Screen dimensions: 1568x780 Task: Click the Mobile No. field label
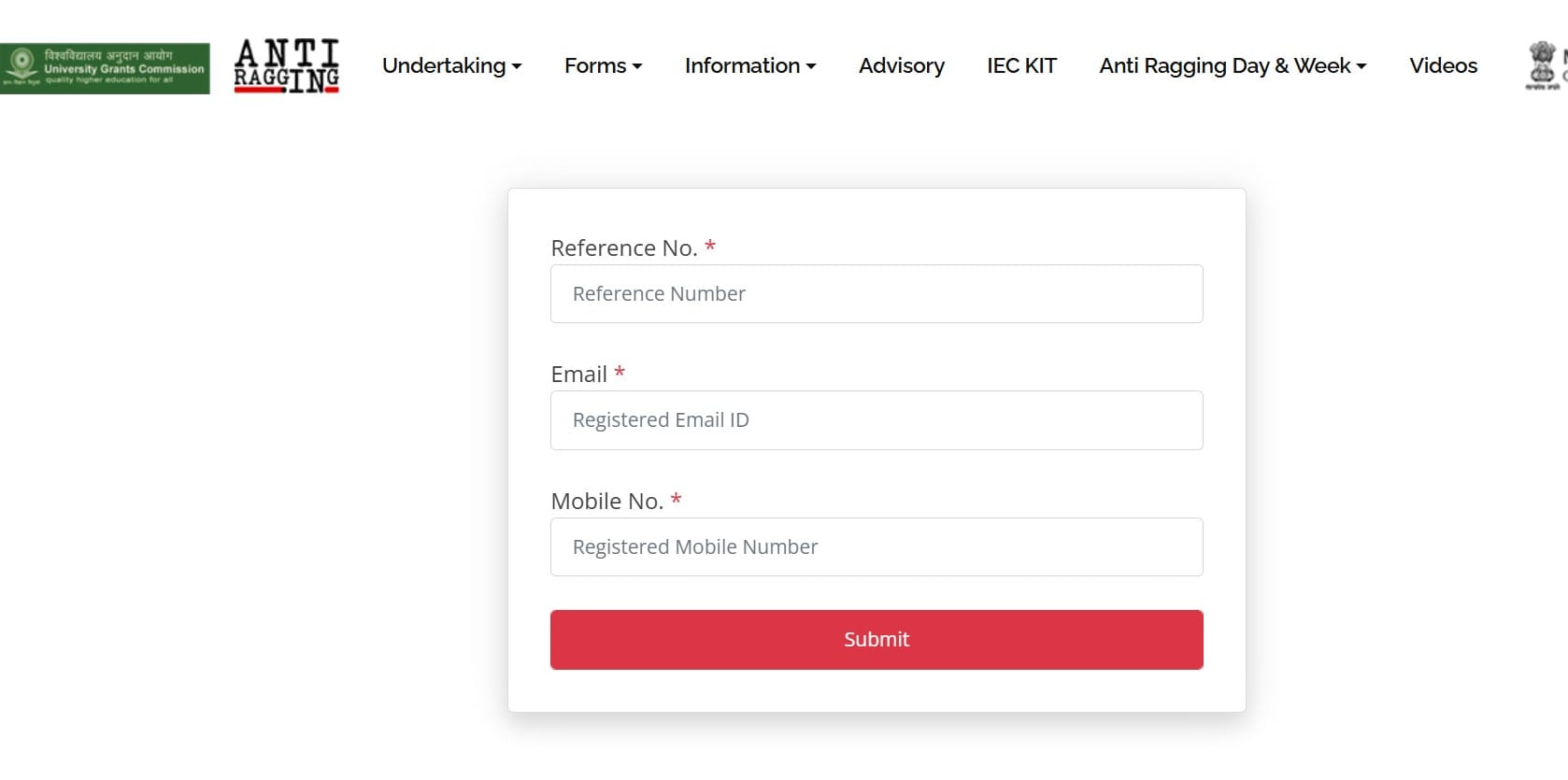point(606,501)
